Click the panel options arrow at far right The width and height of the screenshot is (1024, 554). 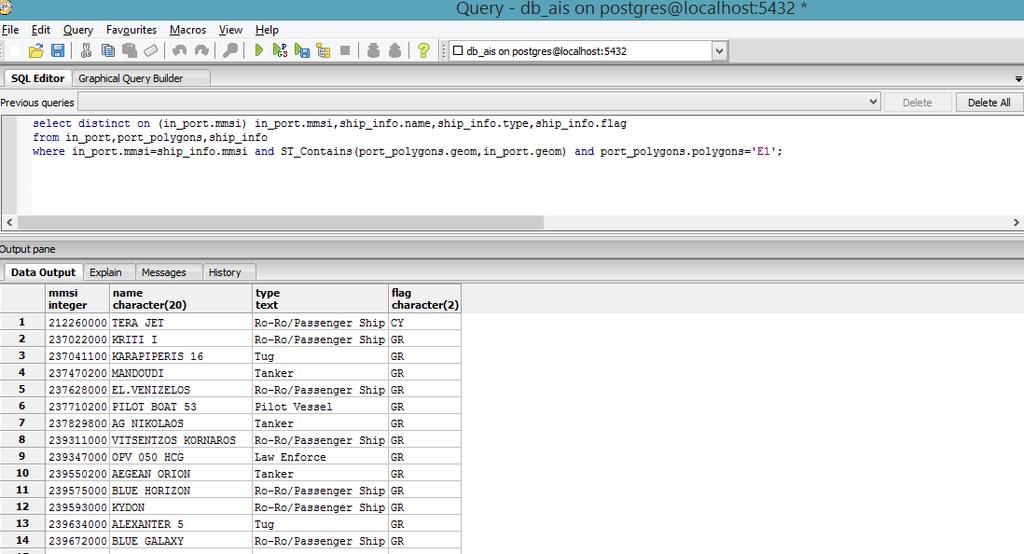pyautogui.click(x=1018, y=79)
